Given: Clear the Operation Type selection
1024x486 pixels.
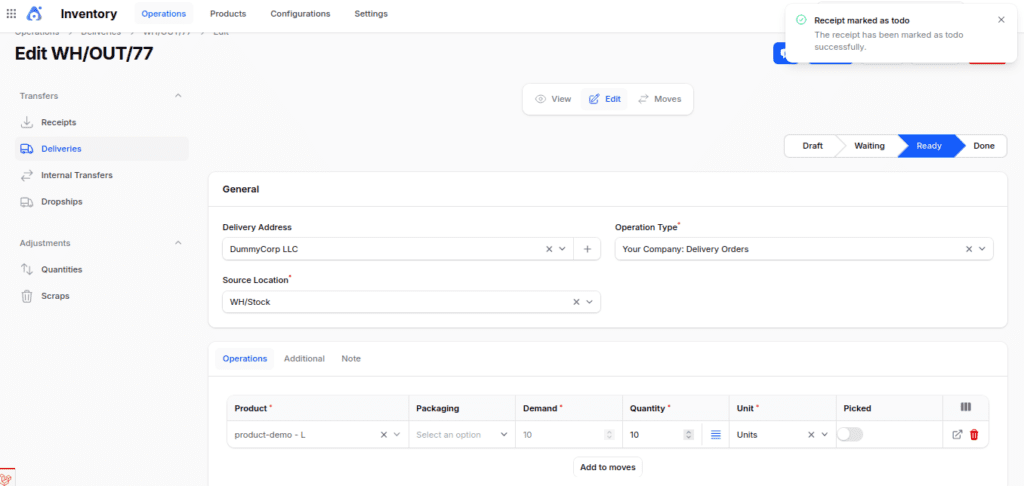Looking at the screenshot, I should click(969, 249).
